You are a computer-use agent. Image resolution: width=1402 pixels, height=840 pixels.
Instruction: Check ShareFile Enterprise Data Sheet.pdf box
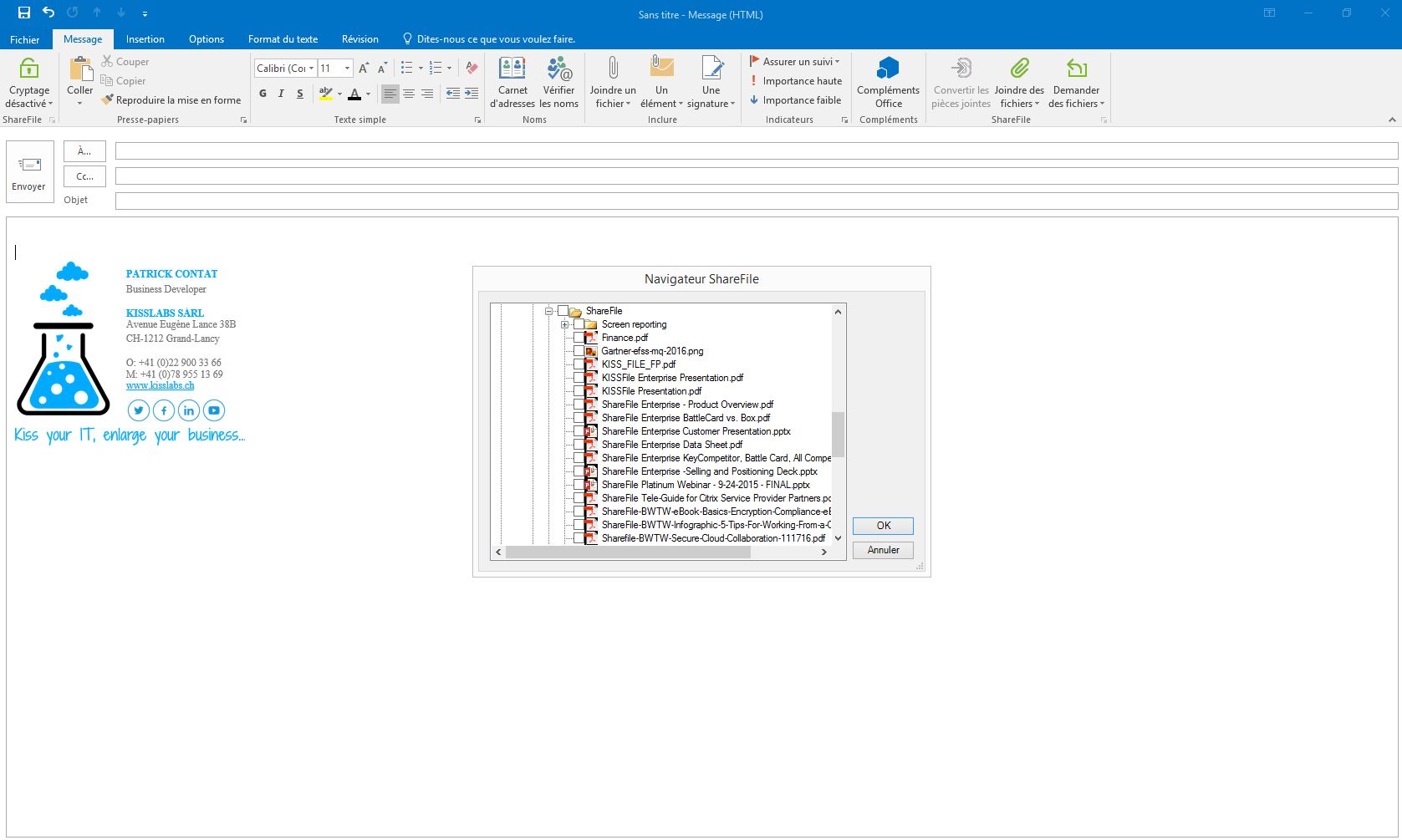tap(579, 445)
